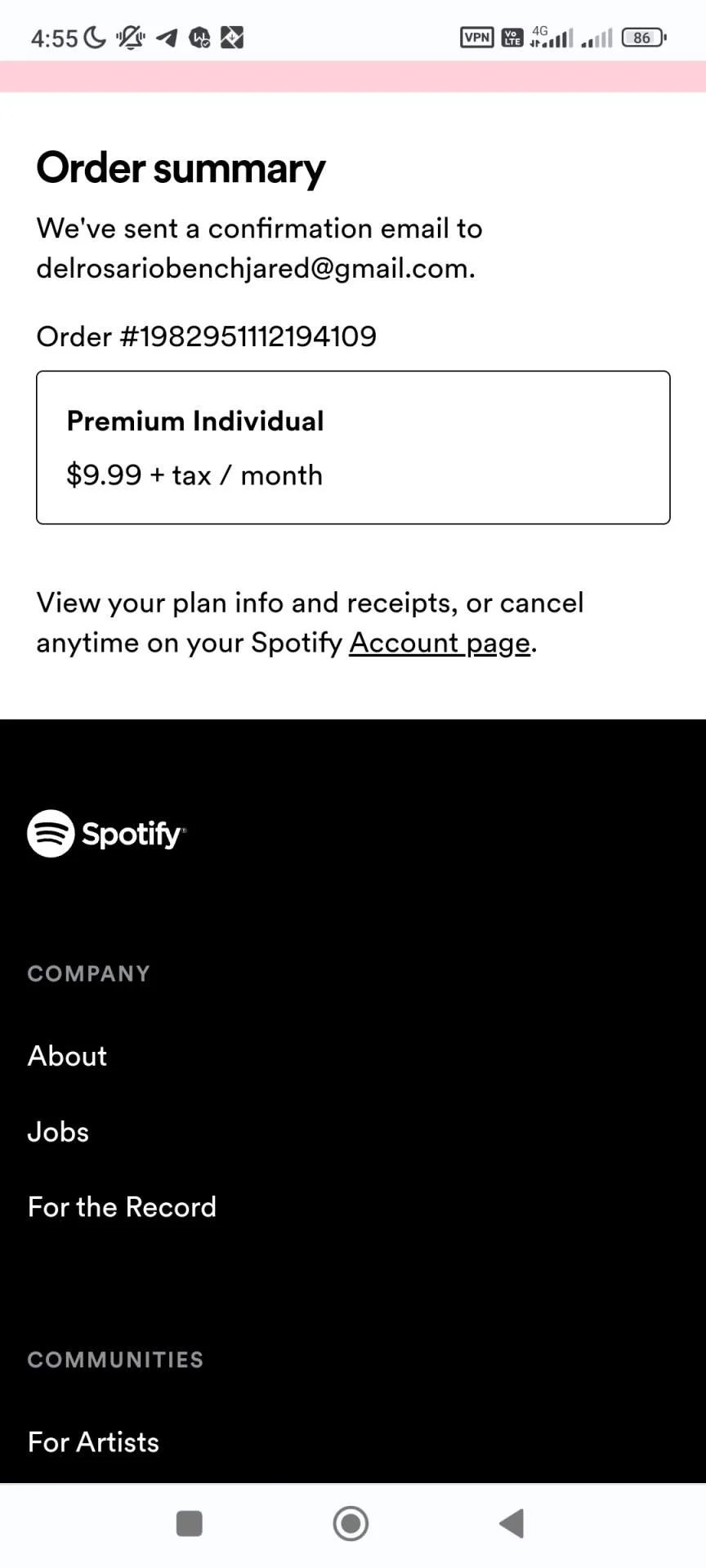Open the Spotify Account page link
The image size is (706, 1568).
(x=440, y=643)
